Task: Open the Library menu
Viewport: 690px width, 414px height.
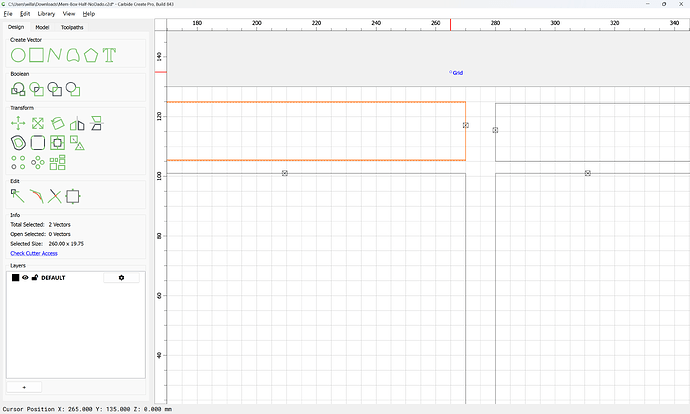Action: [46, 14]
